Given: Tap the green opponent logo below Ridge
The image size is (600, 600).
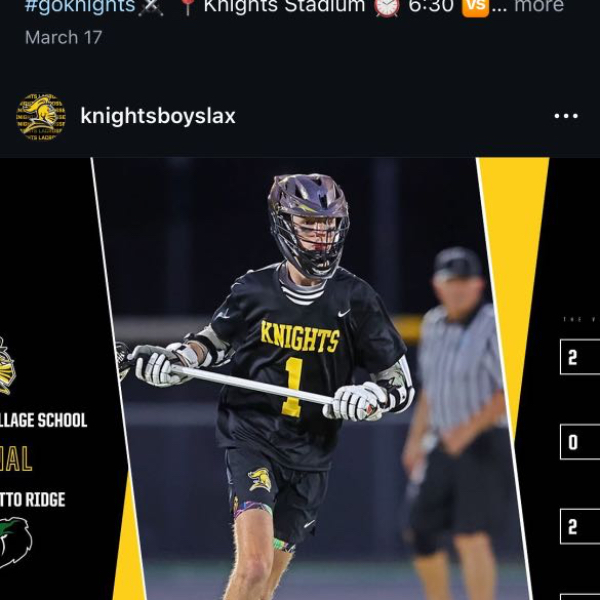Looking at the screenshot, I should (x=15, y=542).
